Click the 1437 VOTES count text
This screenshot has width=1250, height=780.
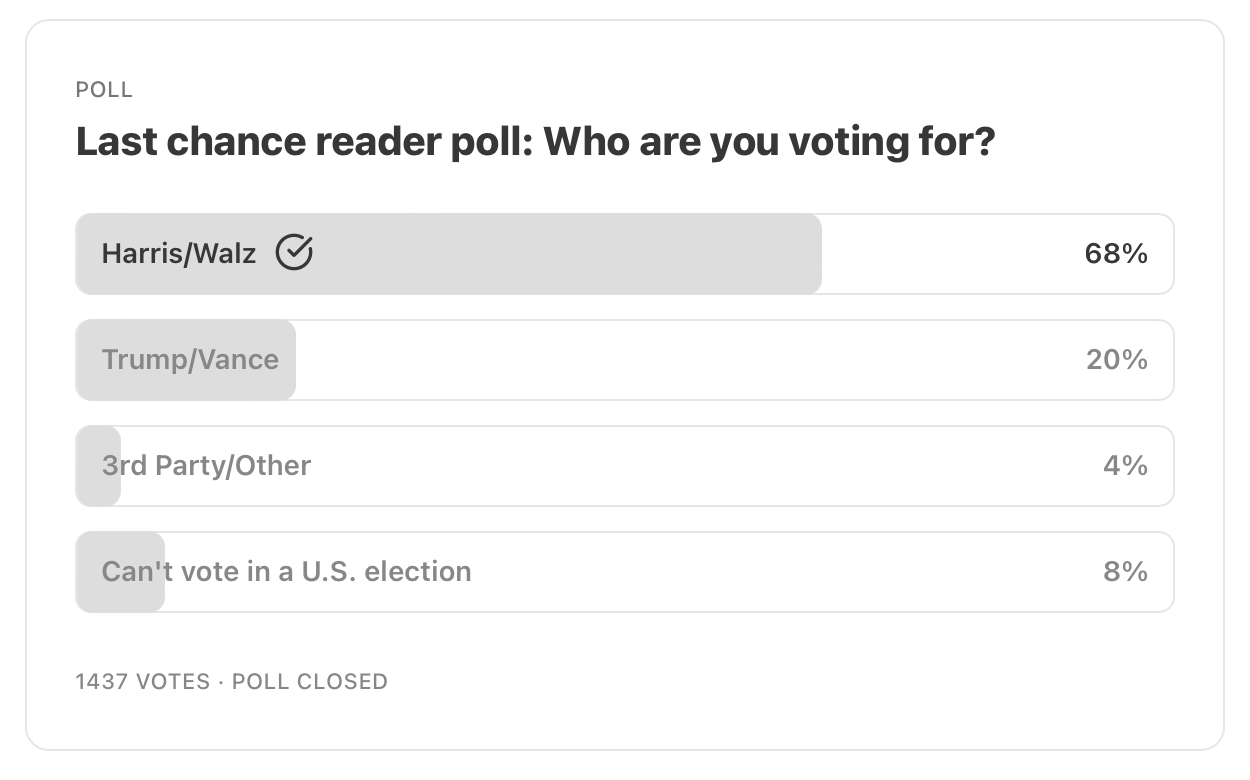tap(143, 682)
